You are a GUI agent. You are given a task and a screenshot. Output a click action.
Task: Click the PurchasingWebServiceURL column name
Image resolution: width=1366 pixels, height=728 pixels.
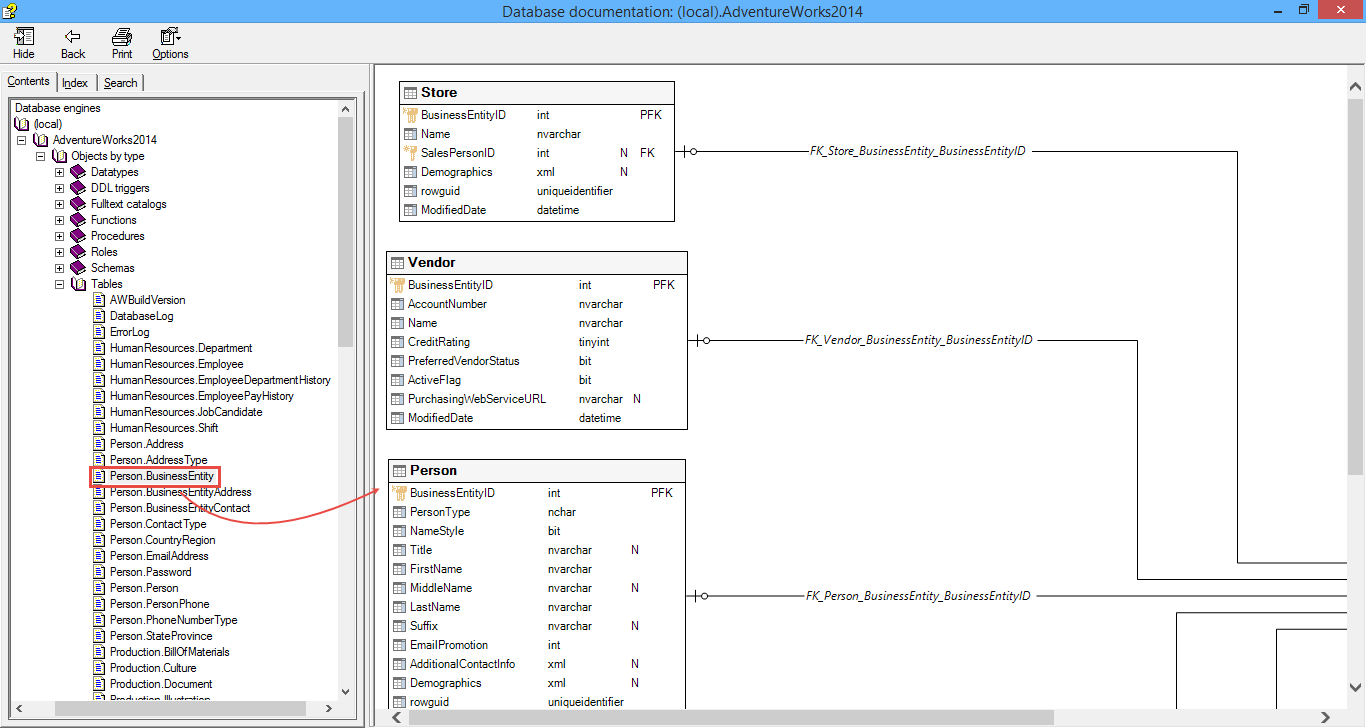pyautogui.click(x=477, y=399)
